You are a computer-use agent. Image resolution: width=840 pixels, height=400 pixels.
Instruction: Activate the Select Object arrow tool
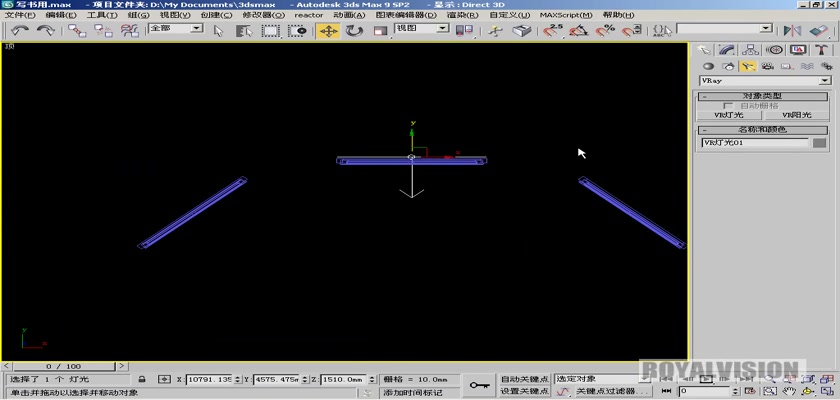(x=218, y=31)
